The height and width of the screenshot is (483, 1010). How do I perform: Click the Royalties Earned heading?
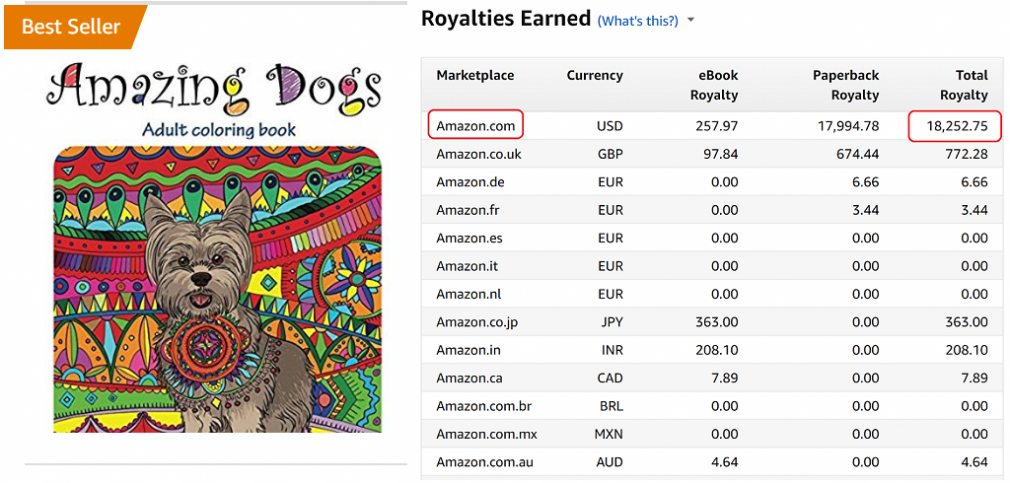(x=506, y=19)
